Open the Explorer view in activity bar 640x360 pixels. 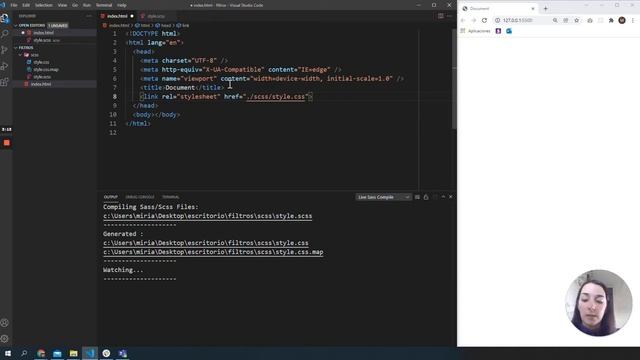pyautogui.click(x=4, y=18)
